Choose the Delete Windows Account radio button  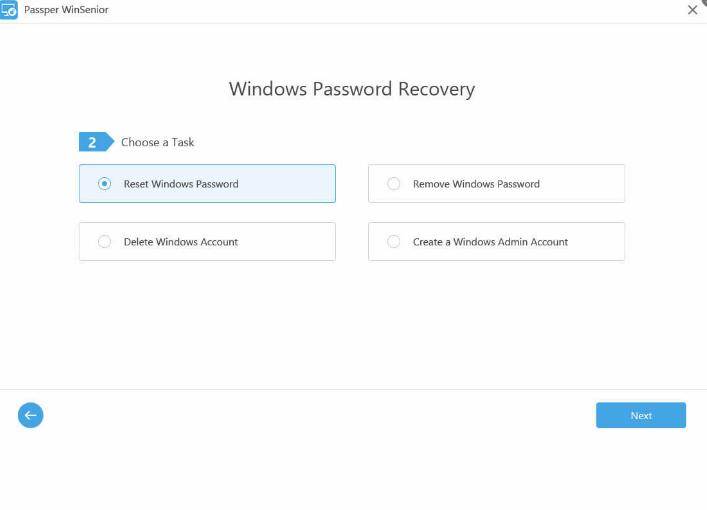[104, 242]
